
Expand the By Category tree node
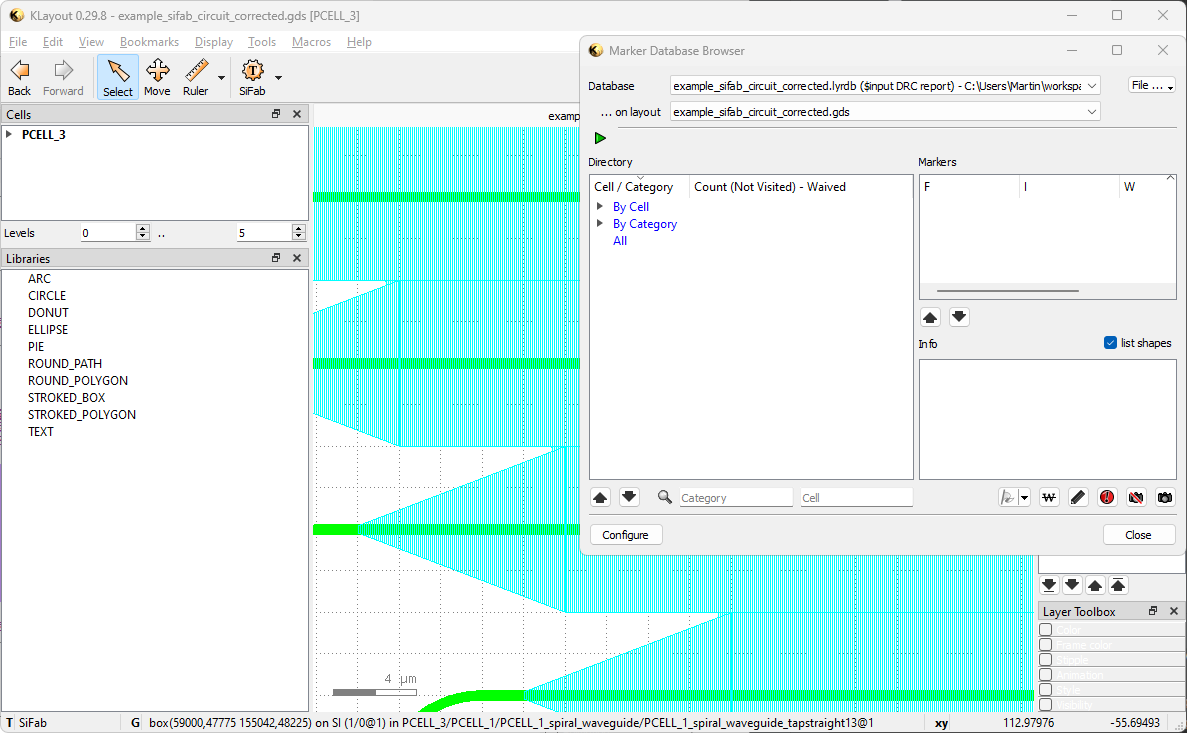(600, 224)
